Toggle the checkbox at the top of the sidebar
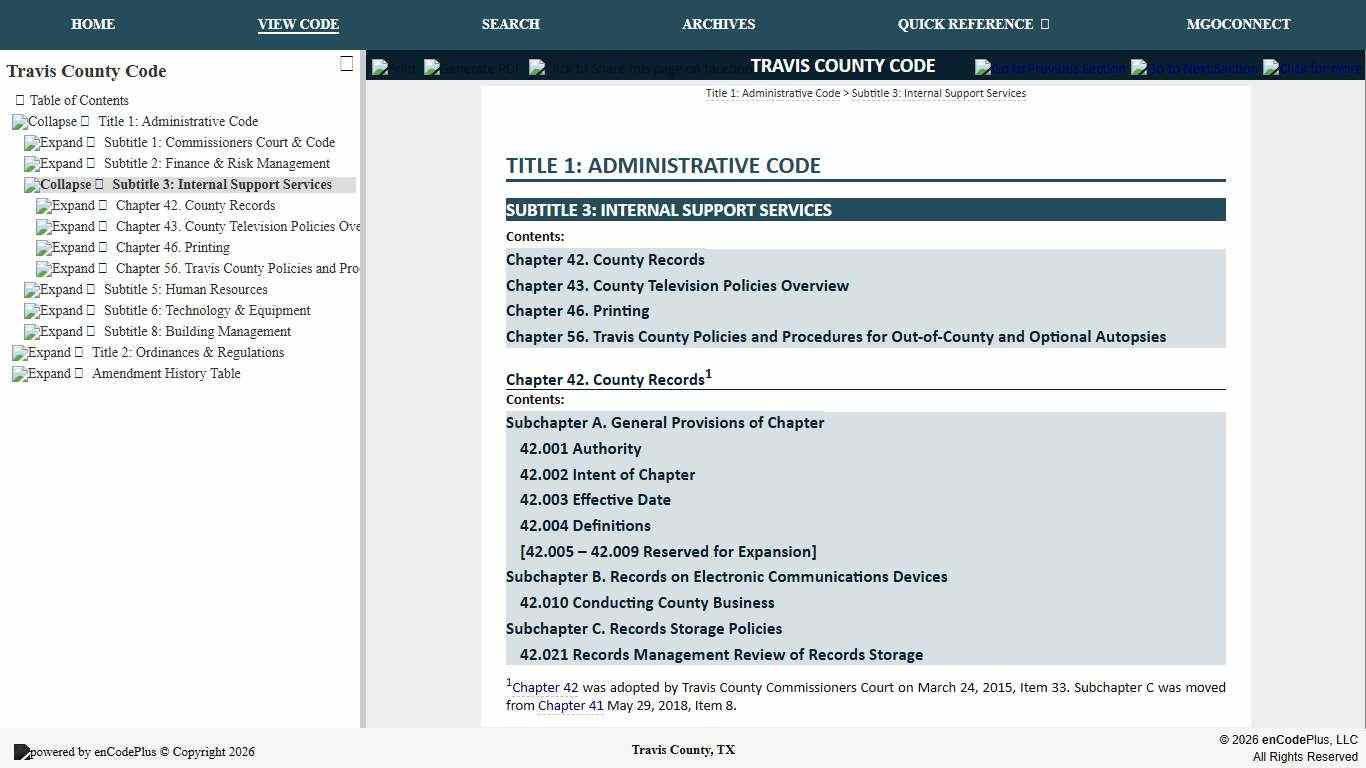Screen dimensions: 1366x768 (347, 63)
